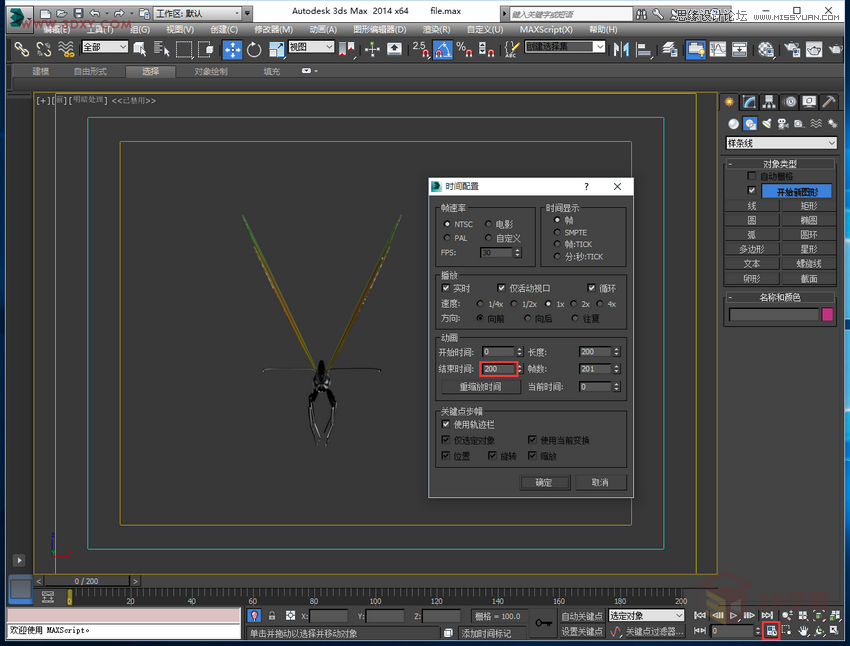
Task: Click the 确定 (OK) button
Action: pos(543,482)
